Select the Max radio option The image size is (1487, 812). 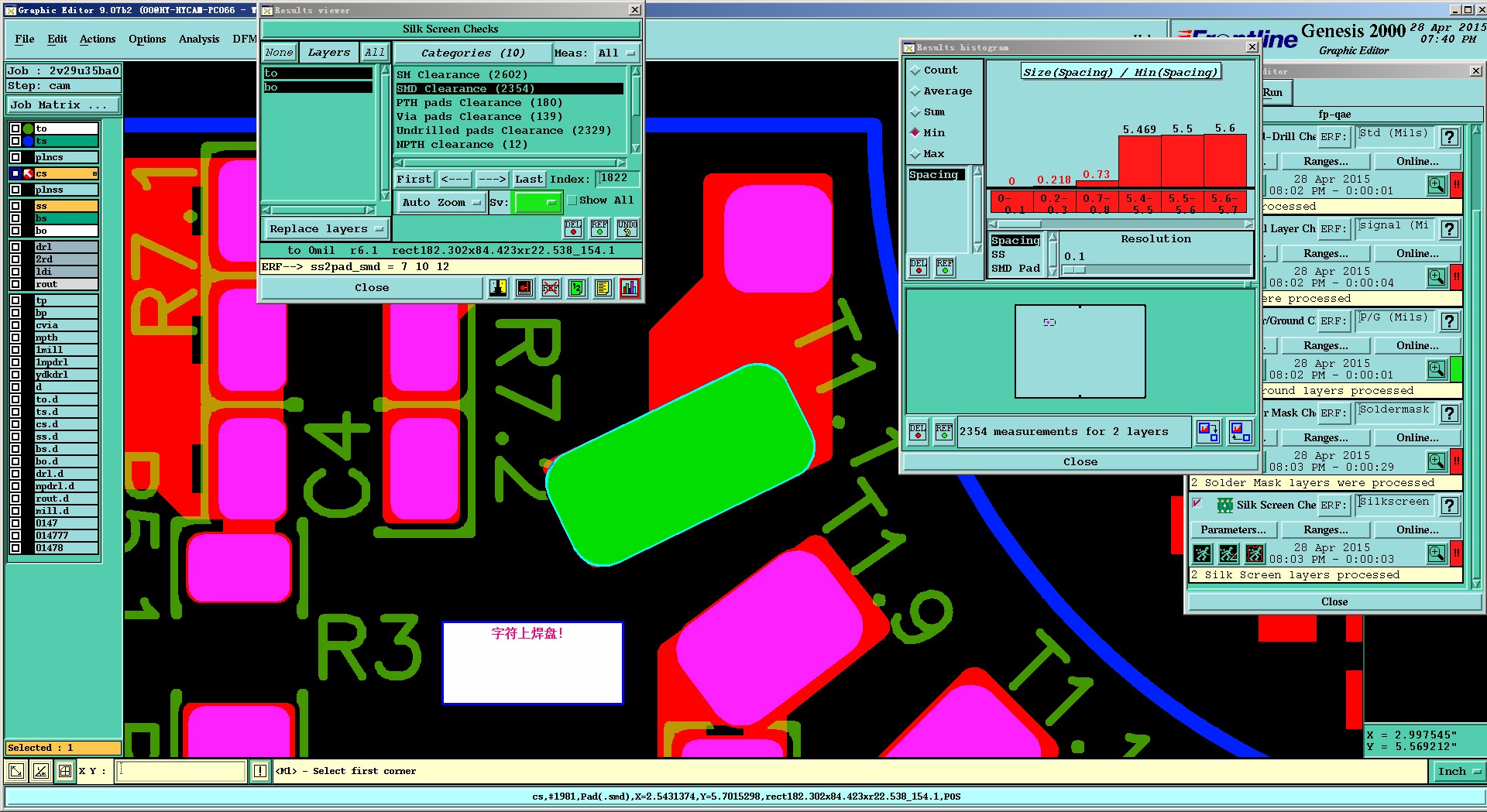pos(915,154)
